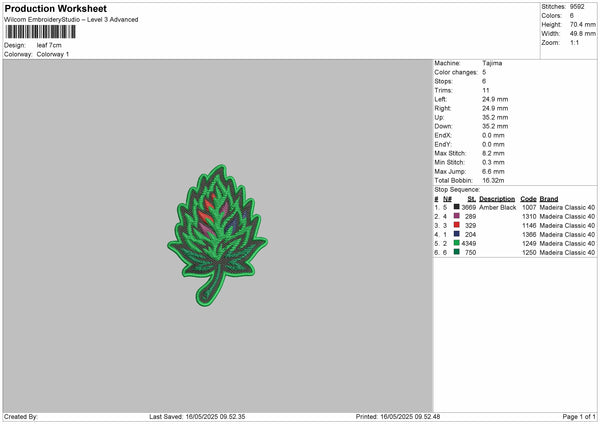Click the St. column header
Image resolution: width=600 pixels, height=424 pixels.
coord(471,199)
